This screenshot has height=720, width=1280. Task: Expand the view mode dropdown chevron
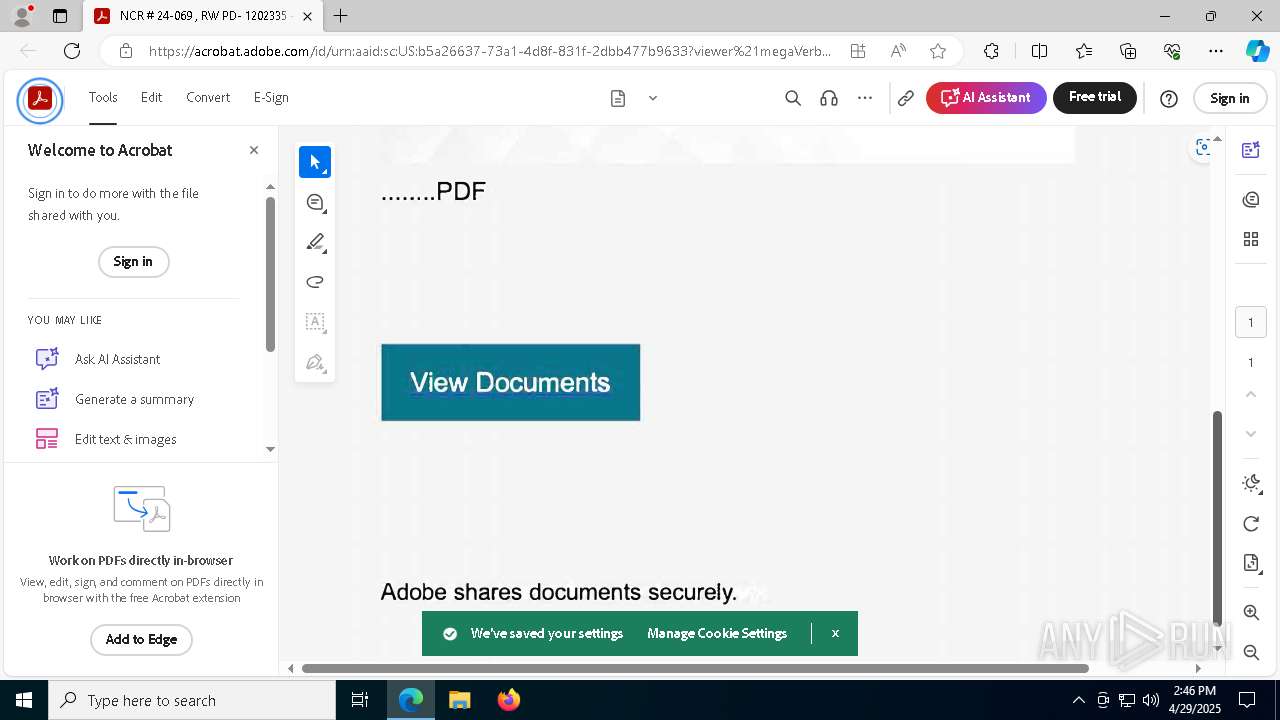(x=653, y=98)
